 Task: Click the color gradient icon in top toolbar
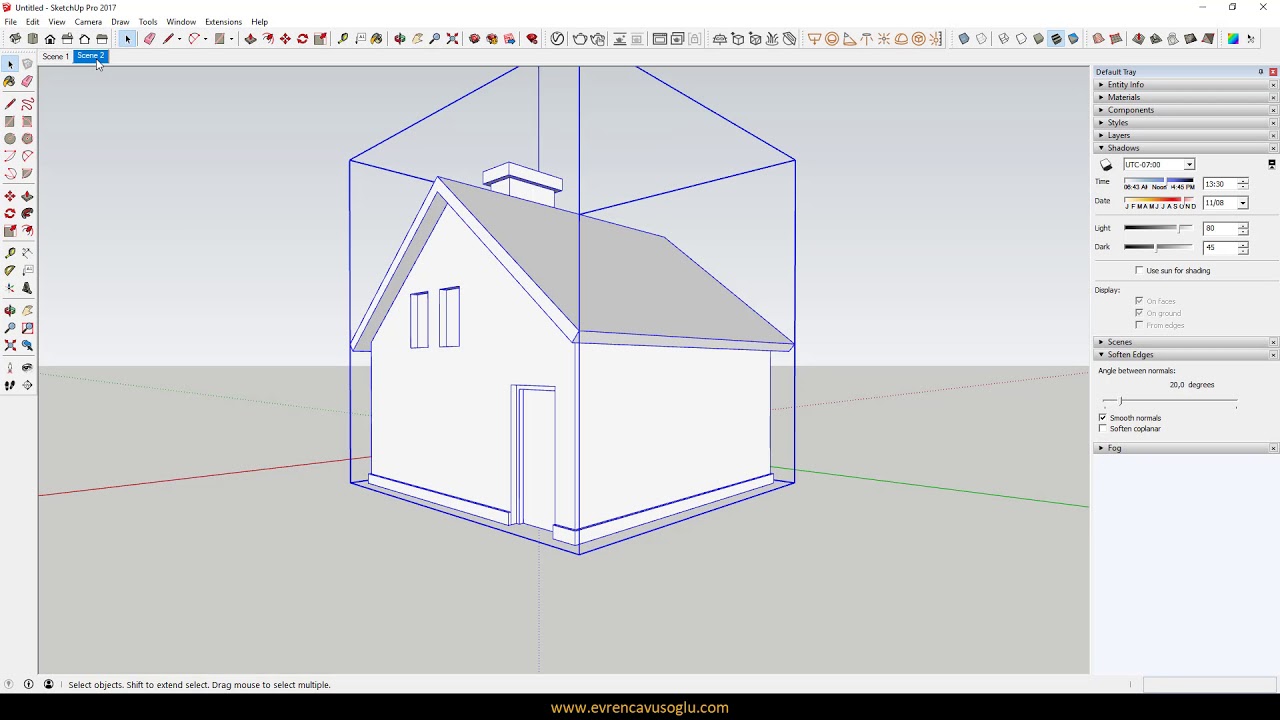click(1233, 39)
